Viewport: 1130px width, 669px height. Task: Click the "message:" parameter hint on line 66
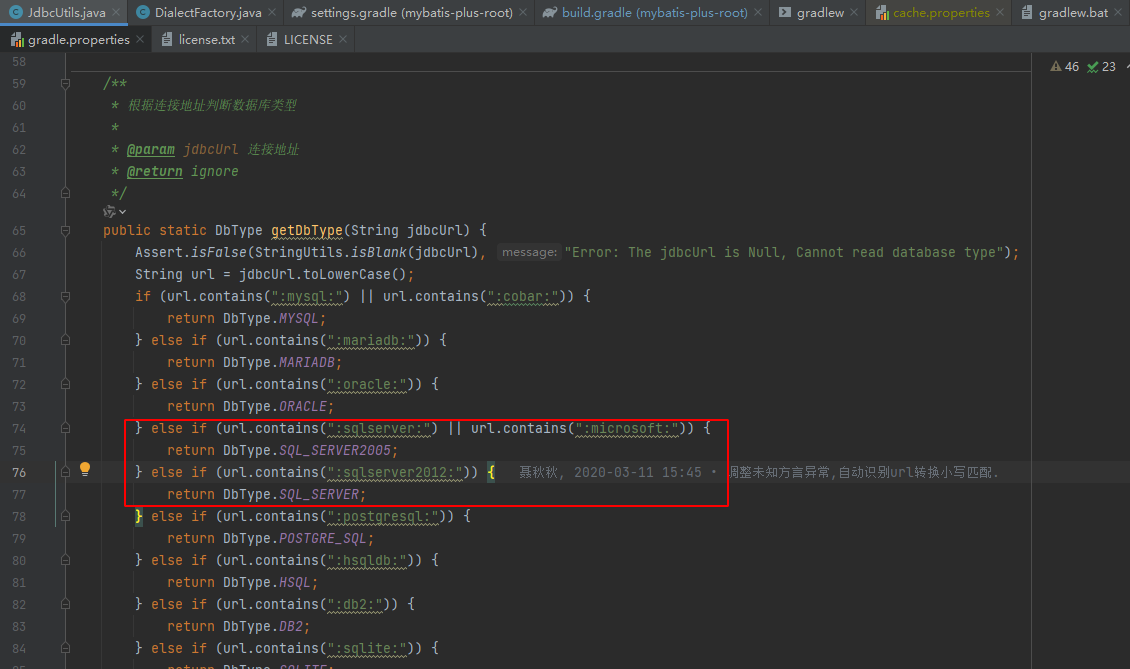[x=529, y=252]
